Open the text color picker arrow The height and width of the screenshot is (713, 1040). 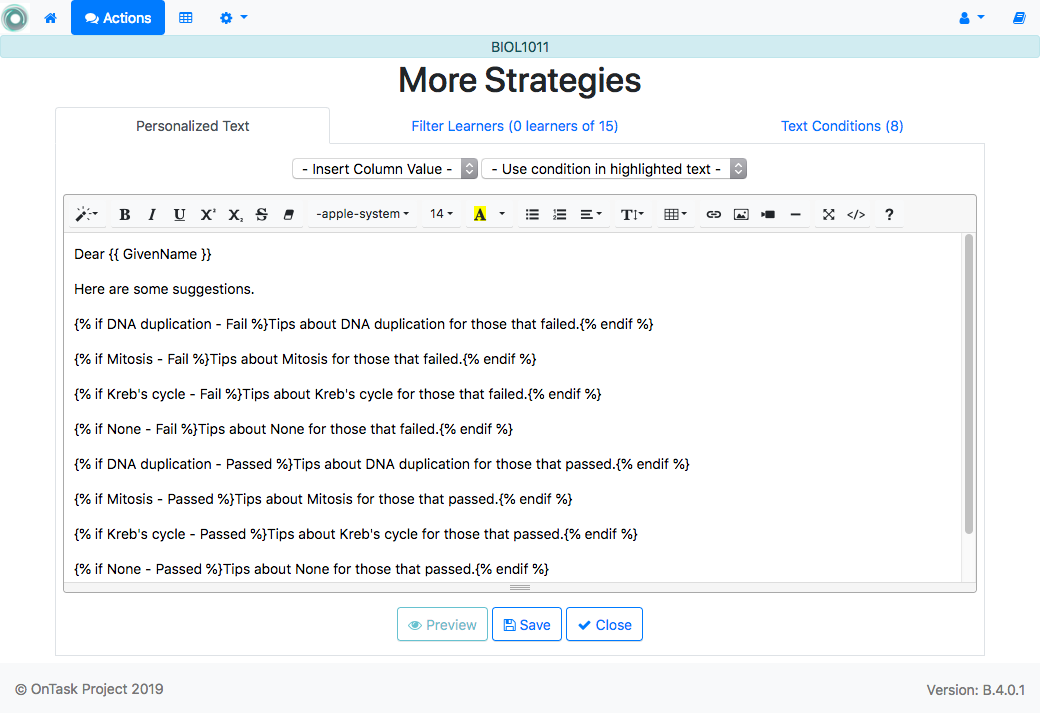pyautogui.click(x=502, y=214)
